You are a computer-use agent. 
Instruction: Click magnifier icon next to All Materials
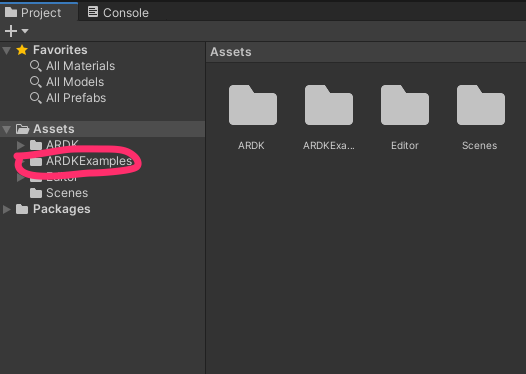tap(36, 66)
